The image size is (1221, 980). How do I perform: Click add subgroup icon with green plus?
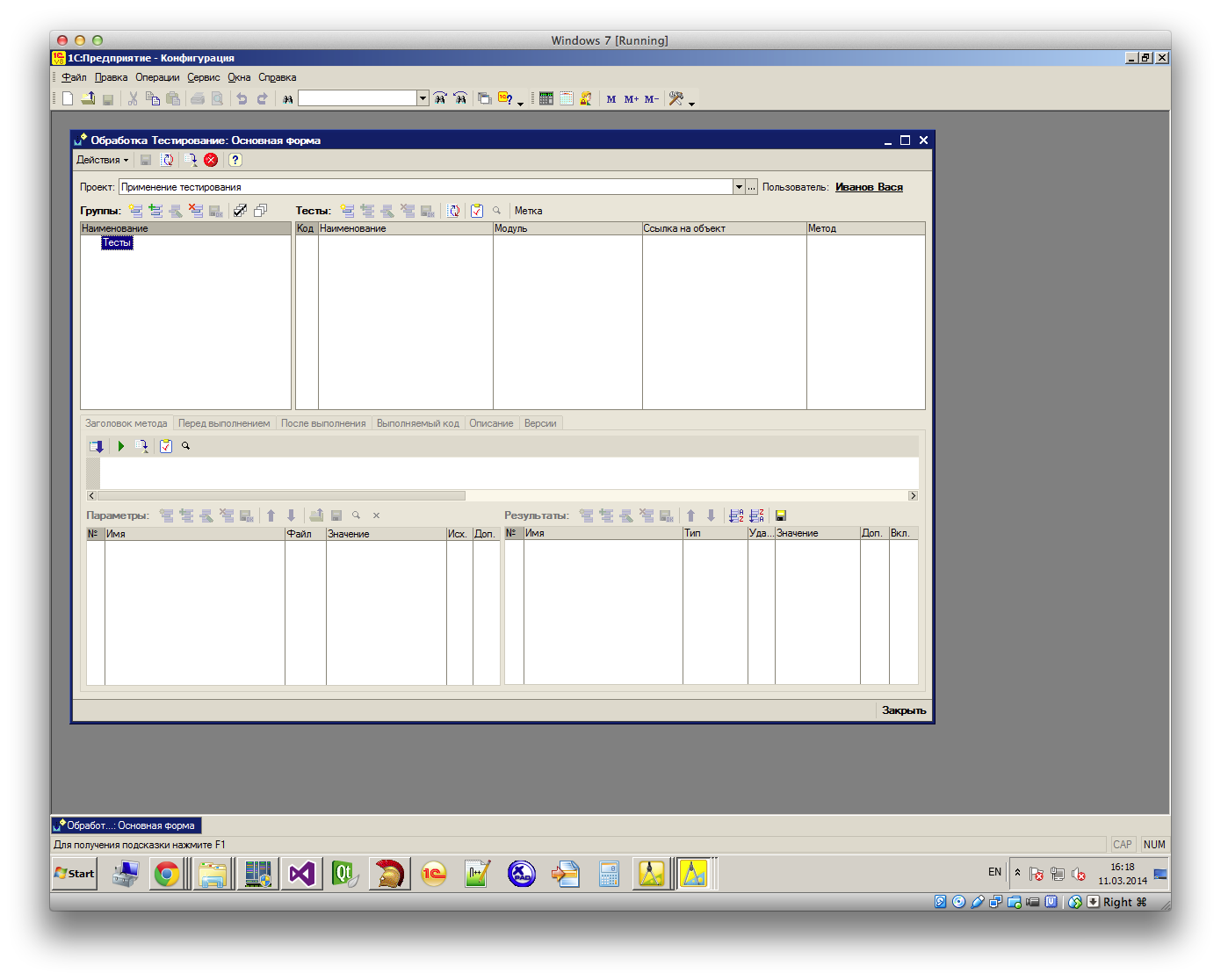point(155,211)
